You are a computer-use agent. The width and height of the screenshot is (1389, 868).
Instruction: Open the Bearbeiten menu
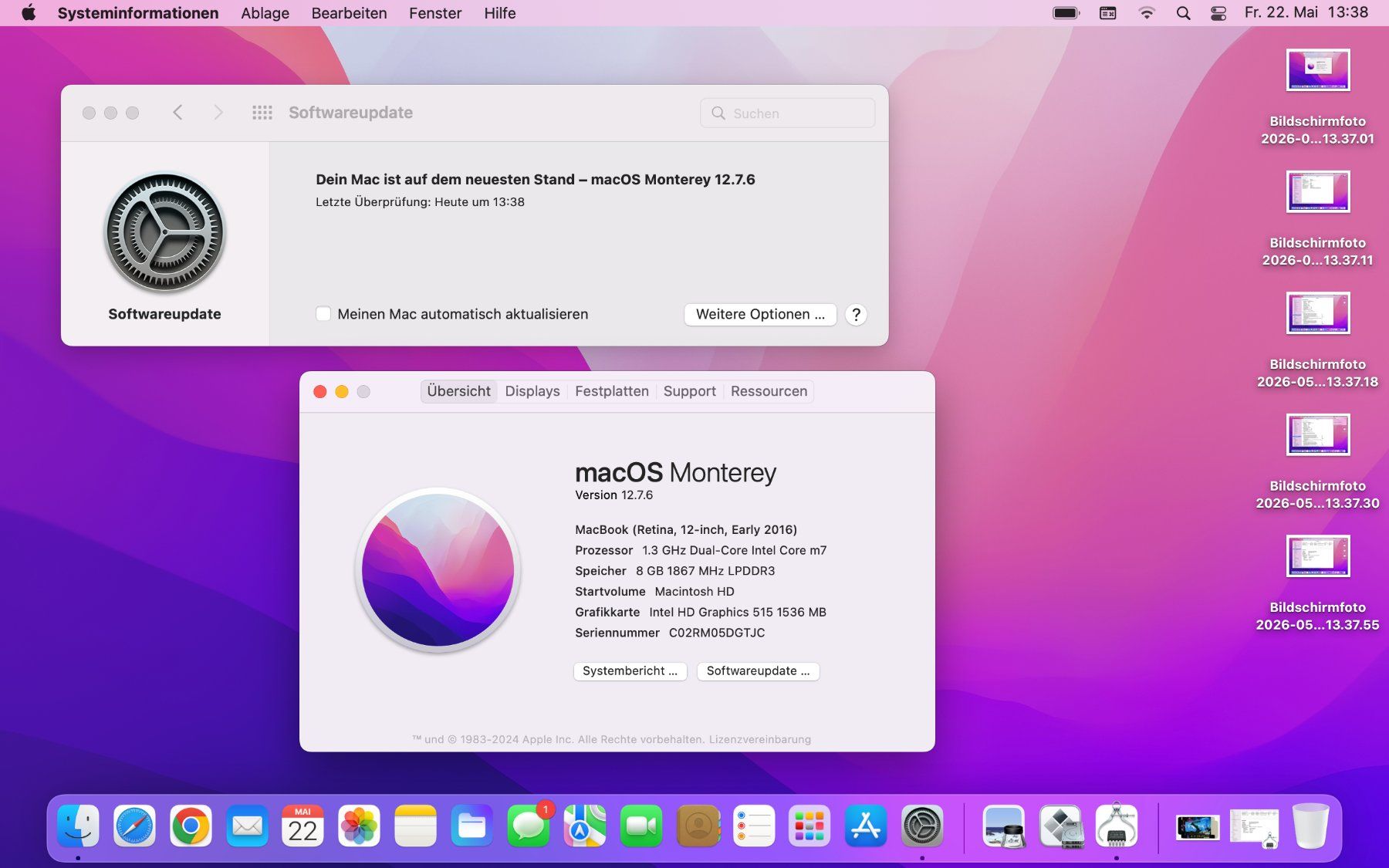point(349,13)
